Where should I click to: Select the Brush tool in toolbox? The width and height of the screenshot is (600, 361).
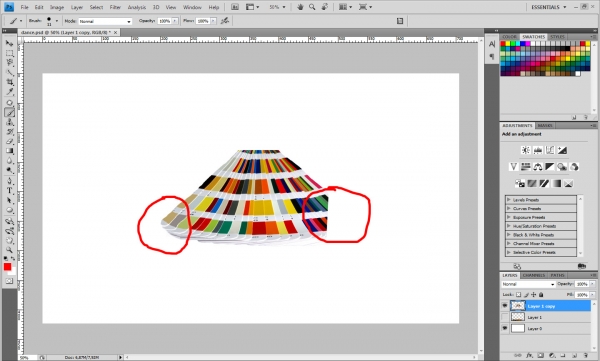[9, 113]
